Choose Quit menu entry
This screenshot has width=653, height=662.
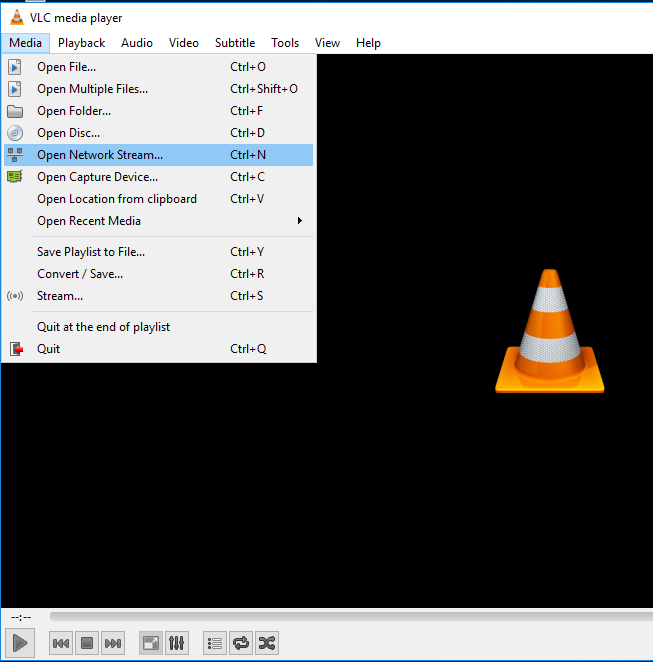point(158,349)
